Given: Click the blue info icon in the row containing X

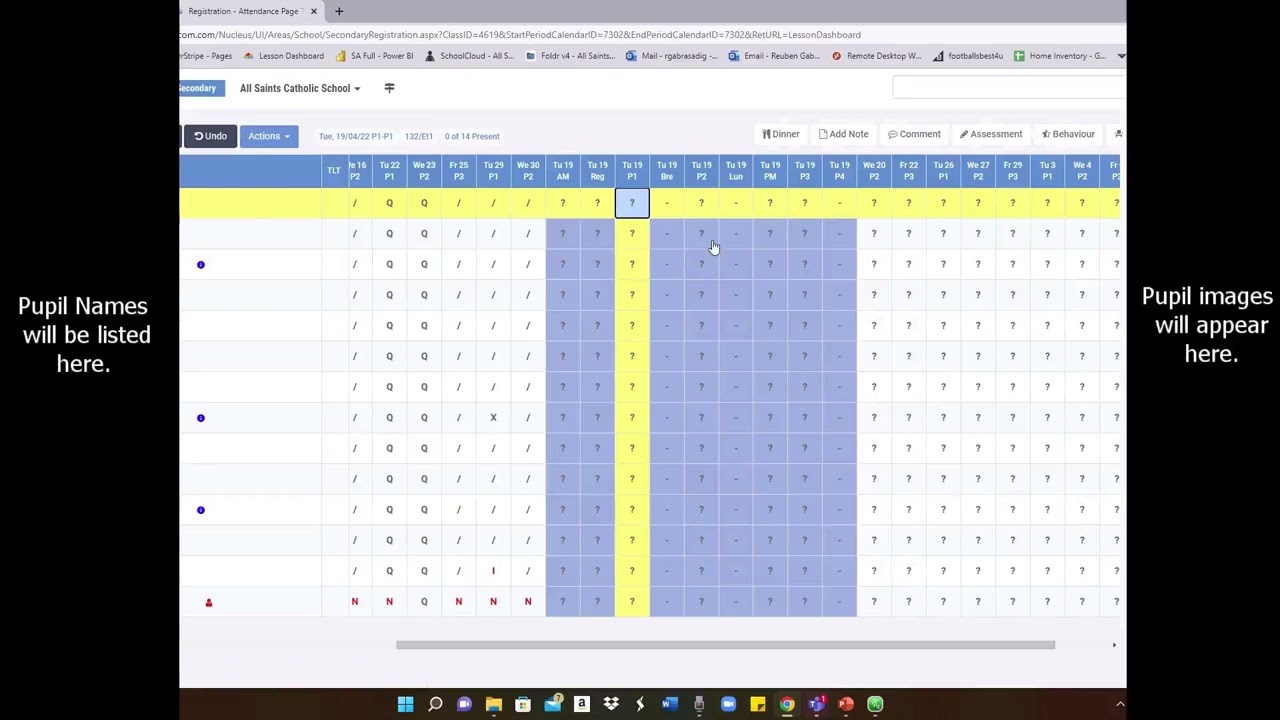Looking at the screenshot, I should 201,418.
